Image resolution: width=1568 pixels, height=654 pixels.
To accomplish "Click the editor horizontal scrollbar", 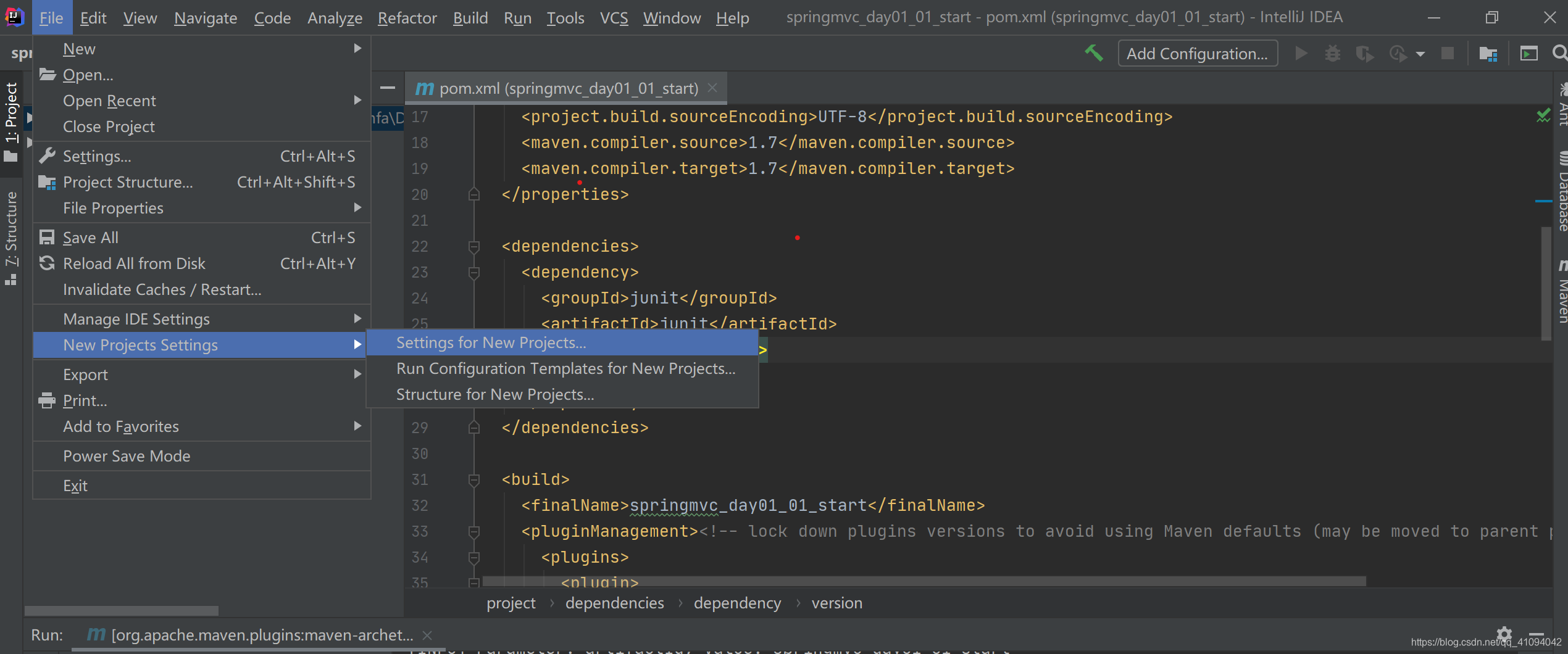I will click(x=924, y=581).
